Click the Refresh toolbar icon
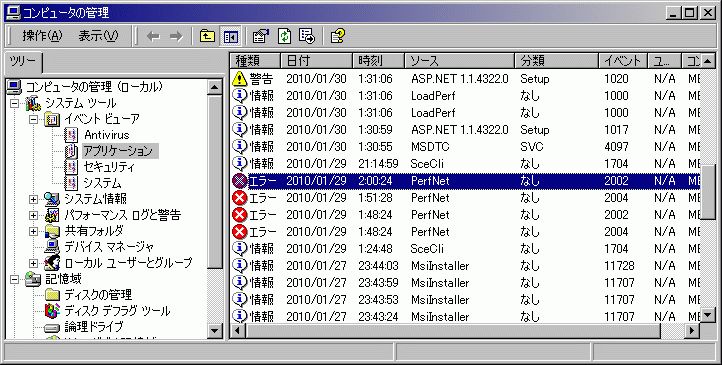Screen dimensions: 722x365 [x=285, y=36]
